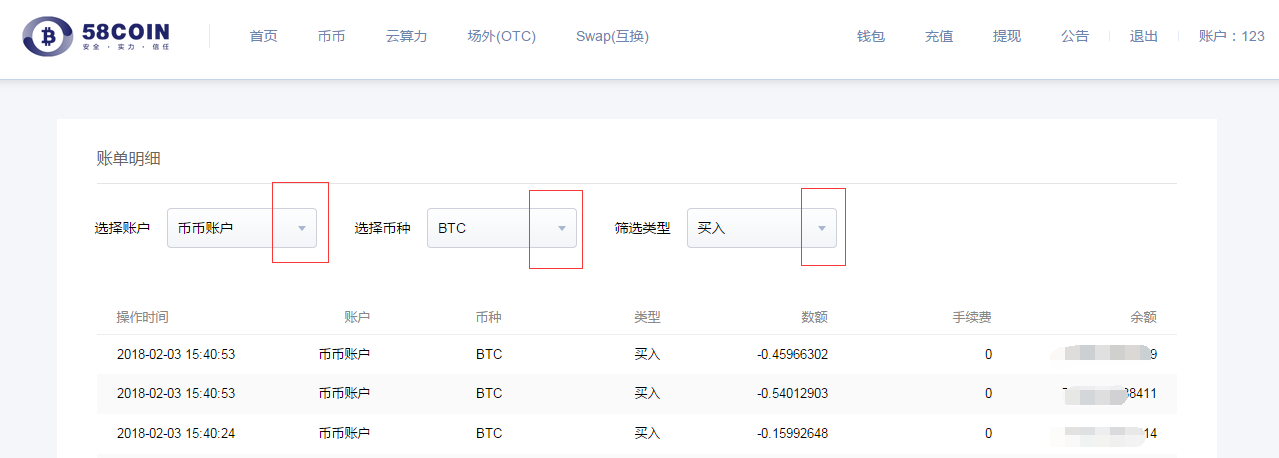Click the 58COIN Bitcoin logo

point(96,37)
